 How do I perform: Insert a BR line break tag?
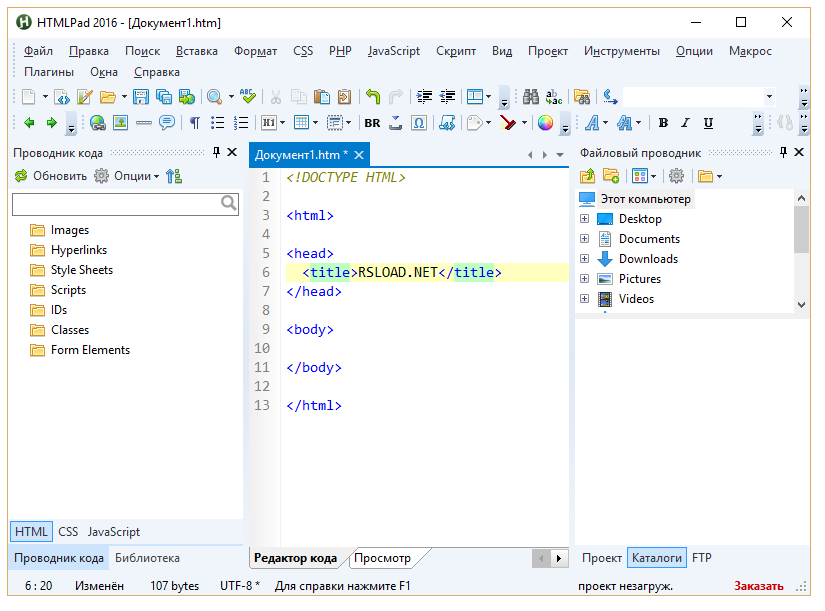click(372, 123)
